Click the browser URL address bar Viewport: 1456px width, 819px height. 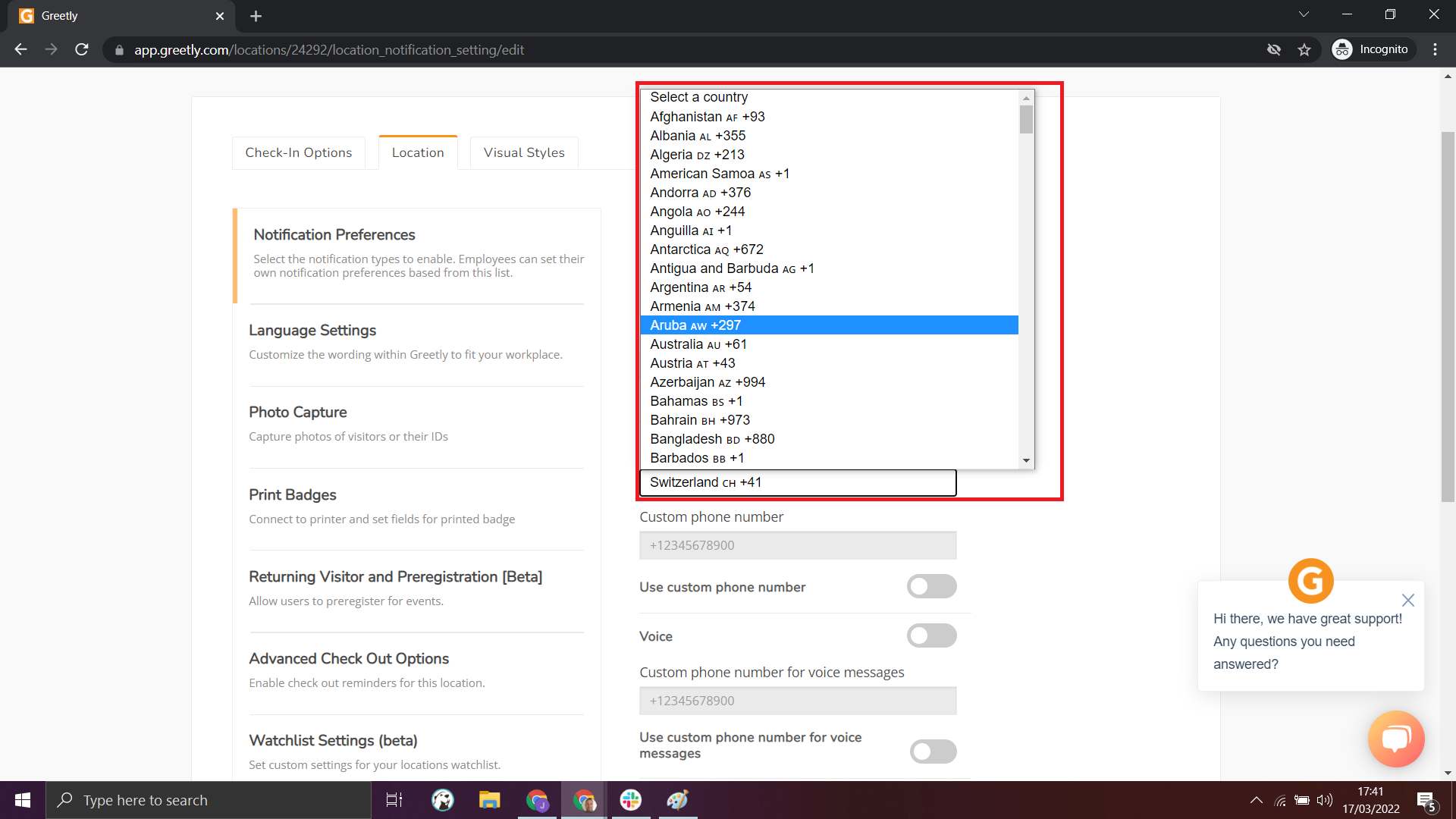[682, 49]
